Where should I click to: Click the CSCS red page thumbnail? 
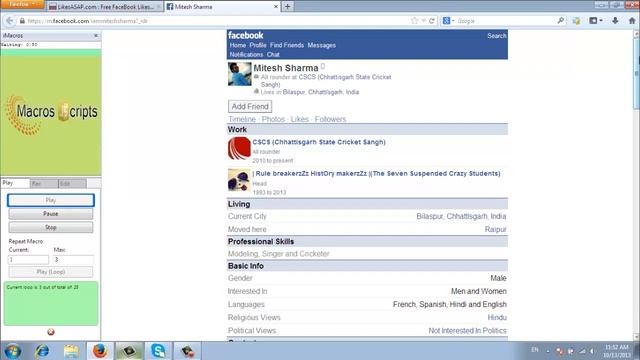pos(239,148)
